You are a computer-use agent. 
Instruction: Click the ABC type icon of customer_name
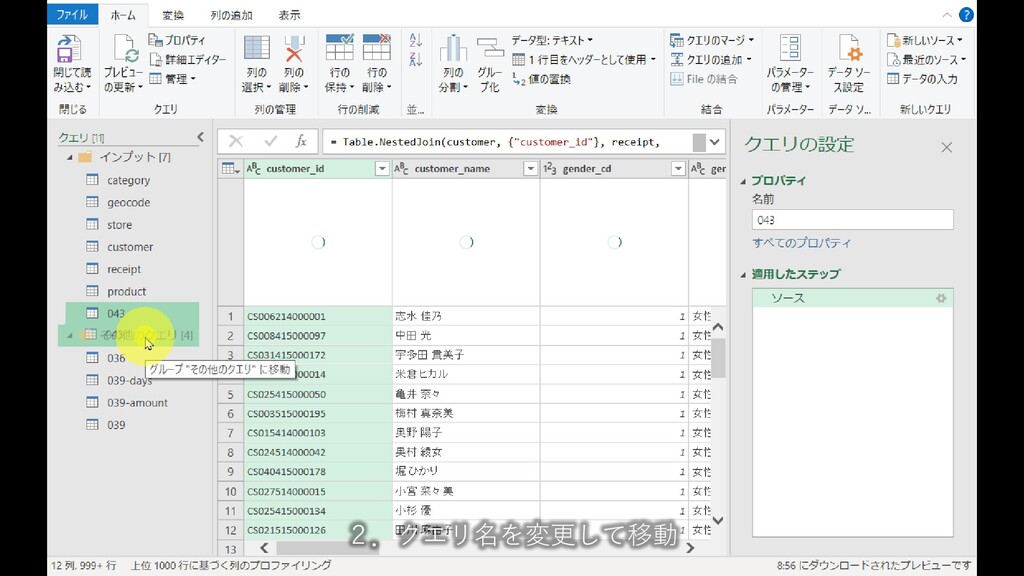(401, 168)
